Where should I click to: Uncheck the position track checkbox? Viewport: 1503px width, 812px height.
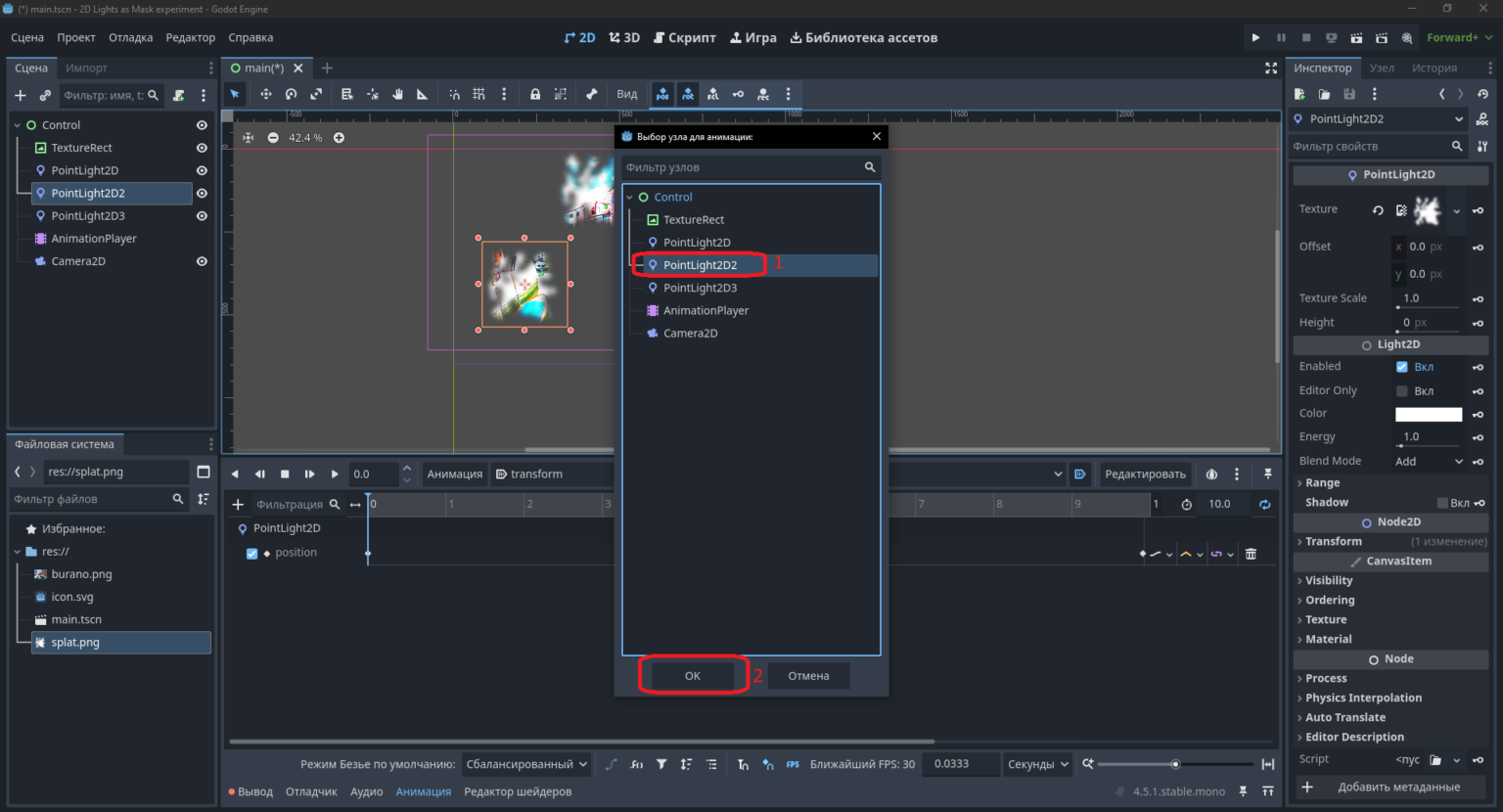(251, 553)
